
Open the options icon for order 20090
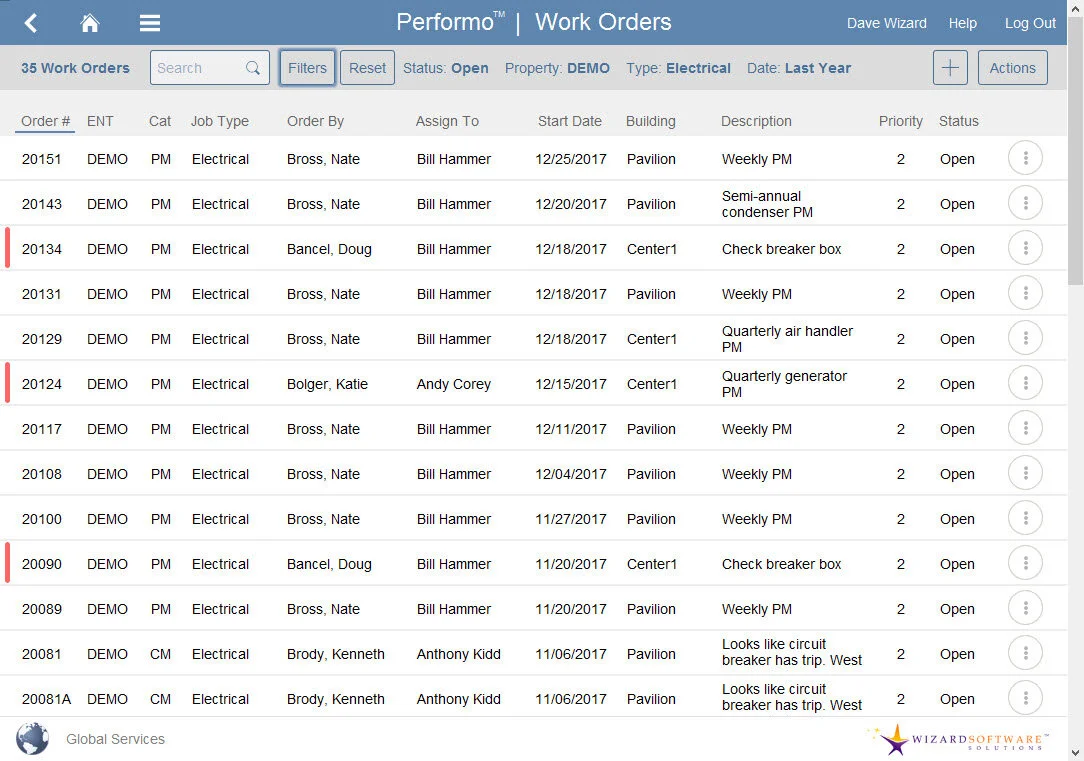coord(1025,562)
